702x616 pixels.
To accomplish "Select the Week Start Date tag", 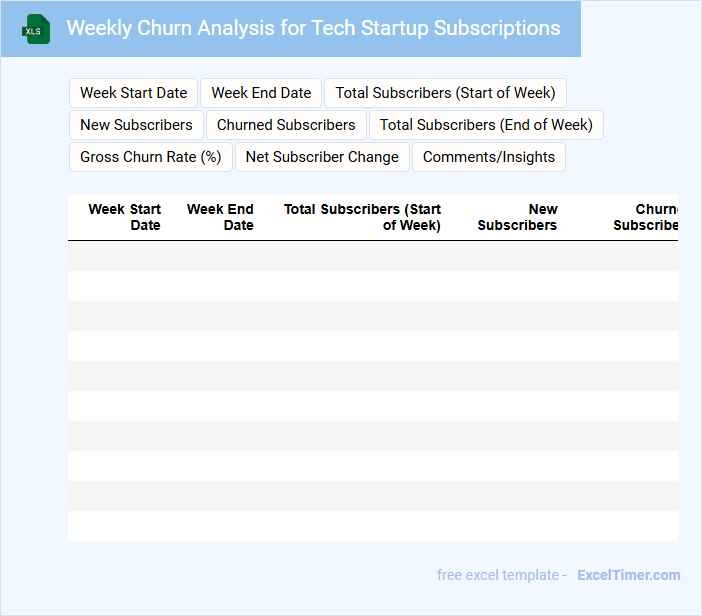I will (x=134, y=93).
